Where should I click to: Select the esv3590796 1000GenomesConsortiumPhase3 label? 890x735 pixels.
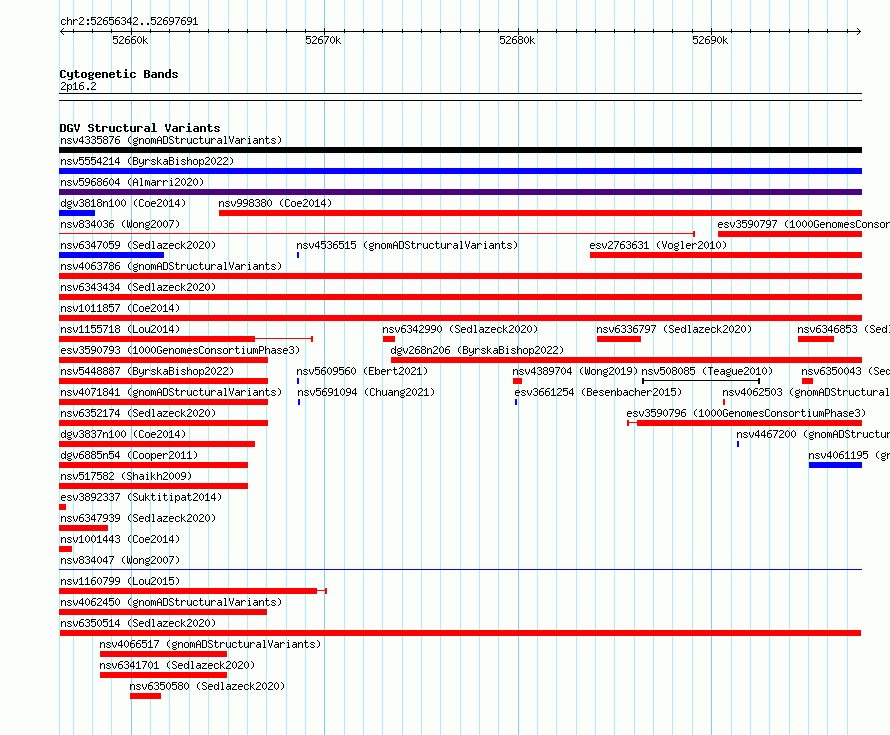pos(746,413)
